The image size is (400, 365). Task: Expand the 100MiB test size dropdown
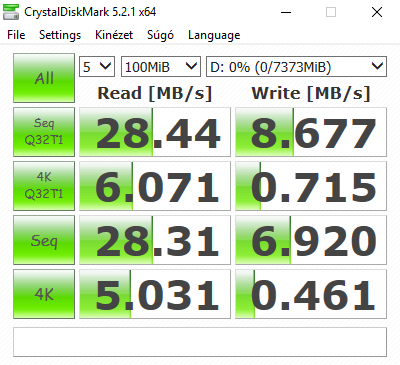[161, 67]
